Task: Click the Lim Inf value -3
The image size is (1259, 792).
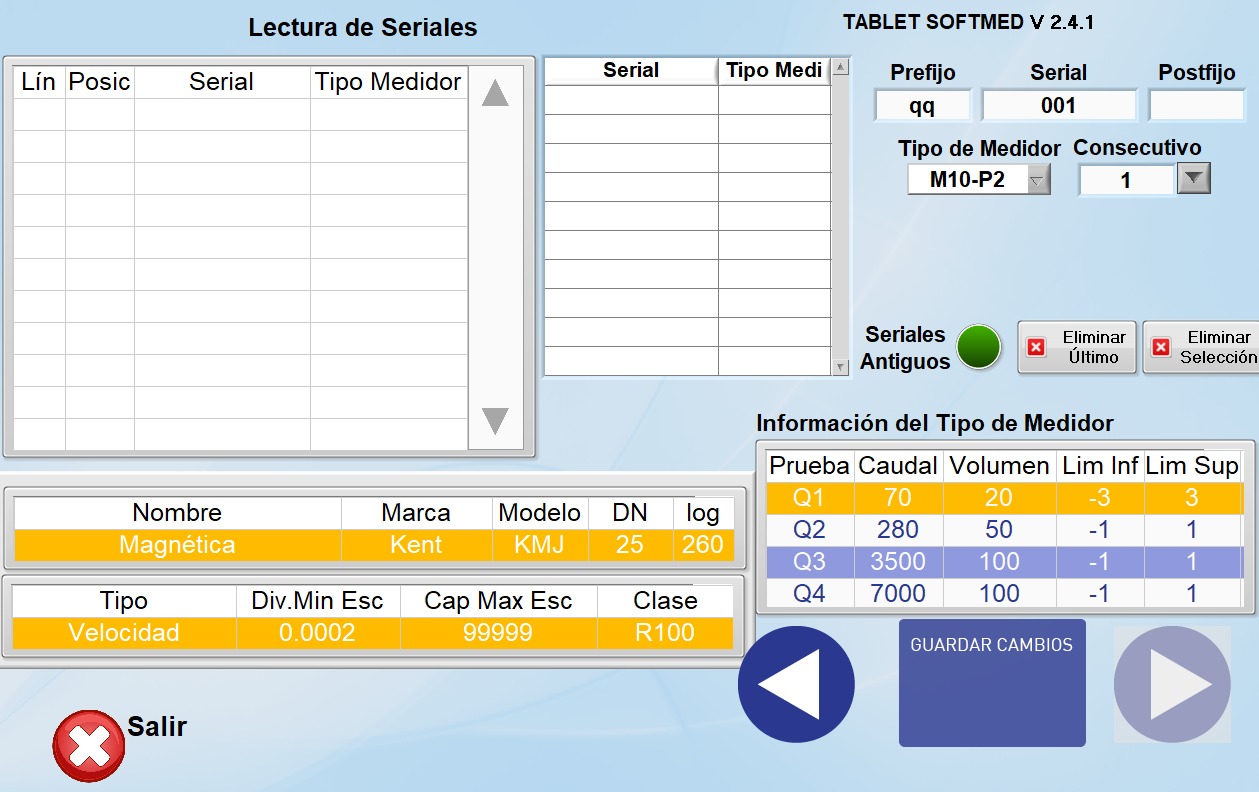Action: 1099,498
